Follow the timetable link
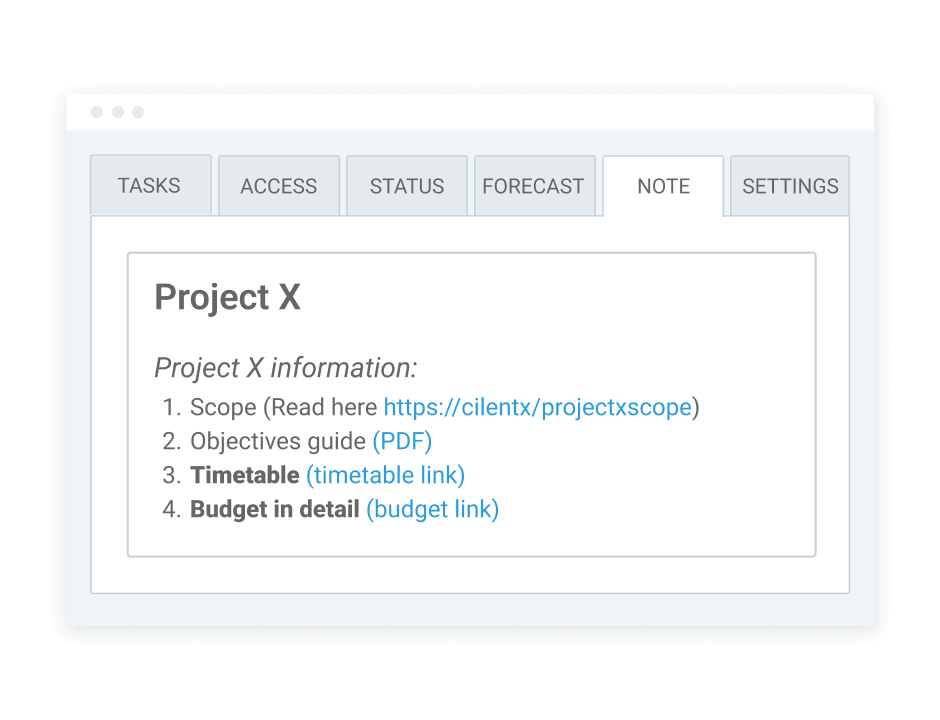 coord(385,475)
